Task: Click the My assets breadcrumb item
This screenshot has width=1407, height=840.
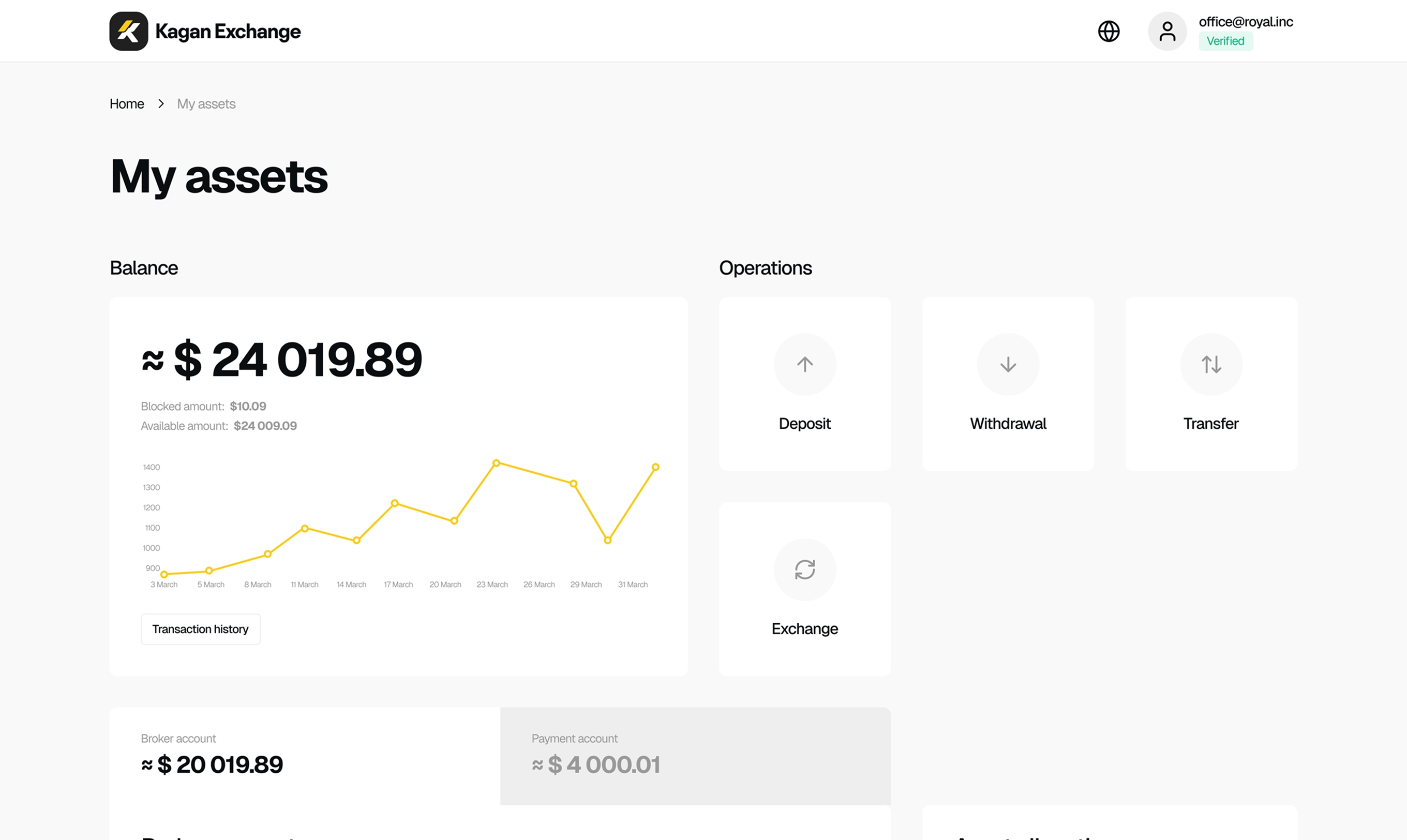Action: coord(206,103)
